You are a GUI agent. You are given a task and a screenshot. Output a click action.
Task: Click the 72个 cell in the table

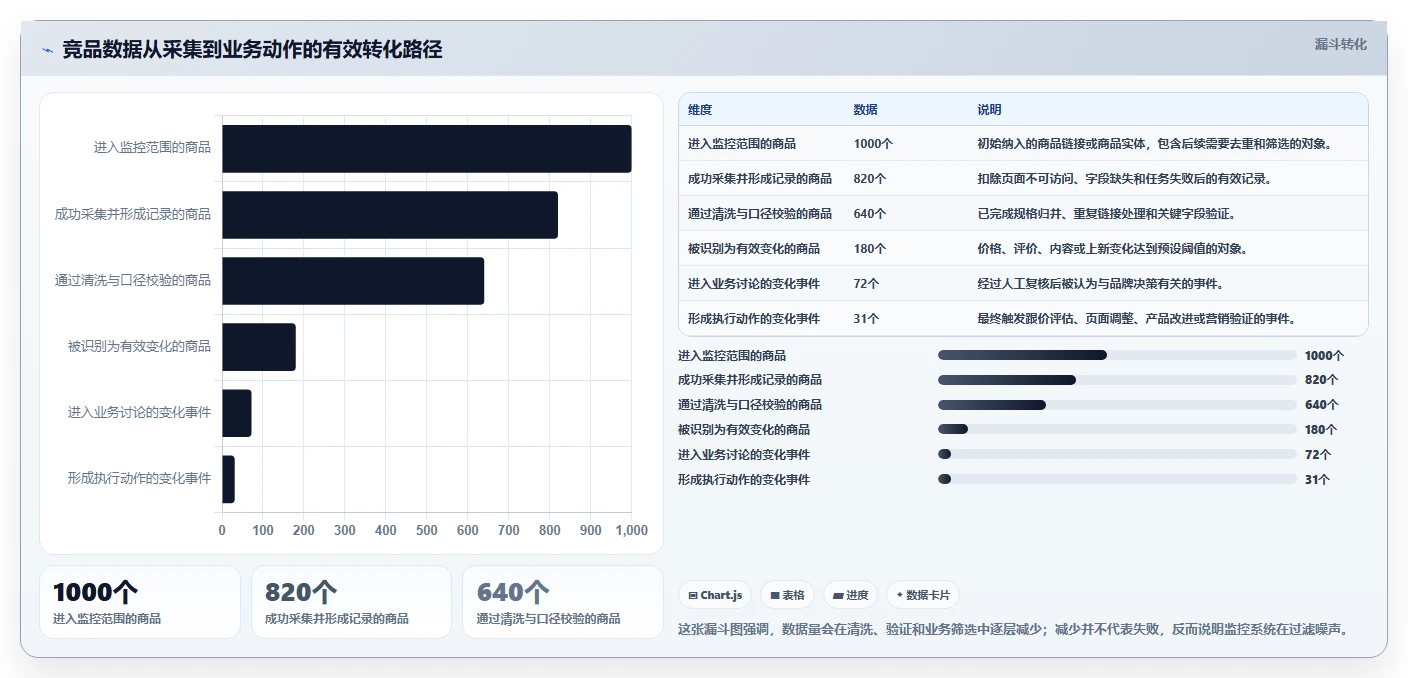point(866,283)
